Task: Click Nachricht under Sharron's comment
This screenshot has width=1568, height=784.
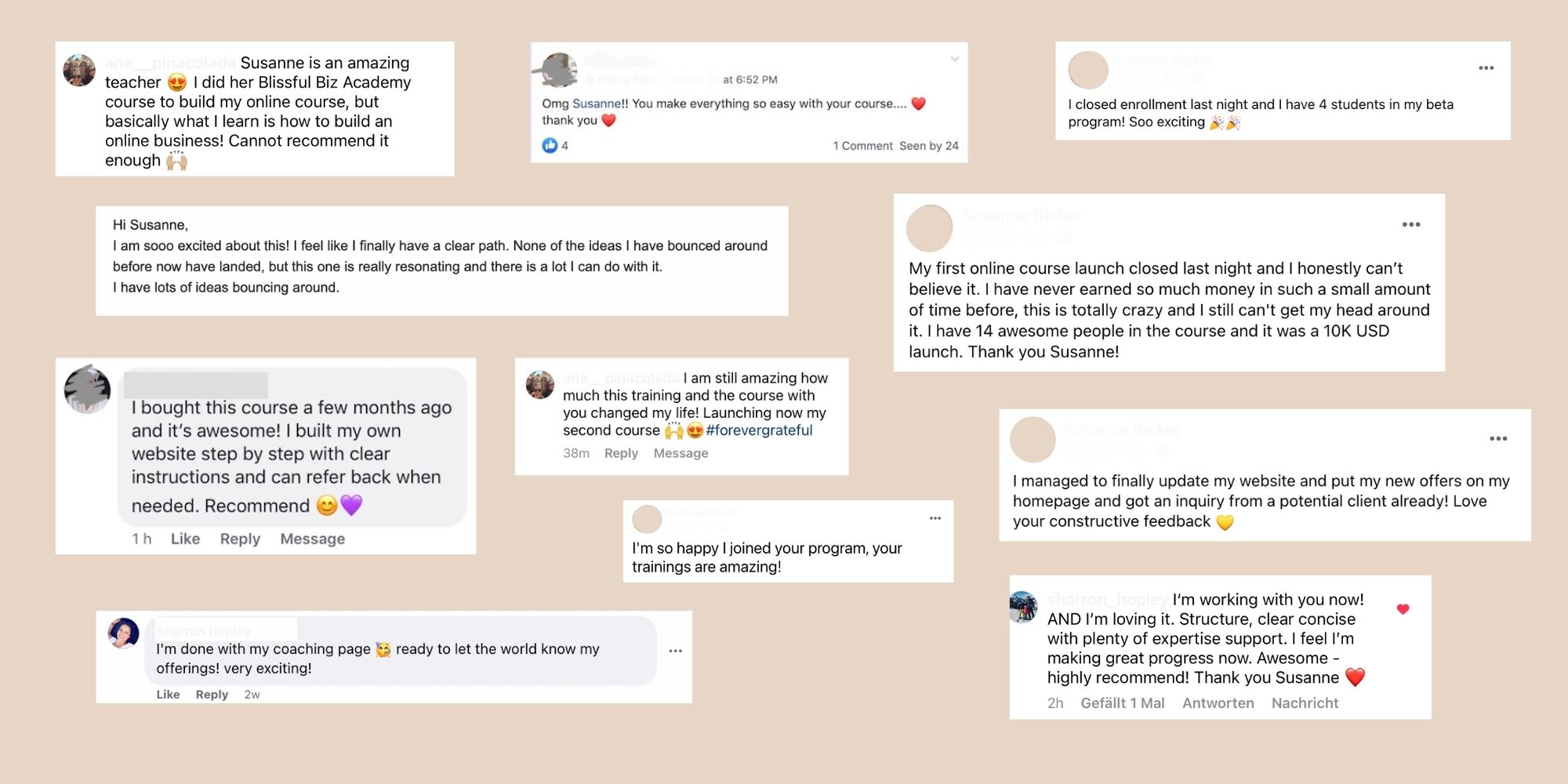Action: pos(1305,703)
